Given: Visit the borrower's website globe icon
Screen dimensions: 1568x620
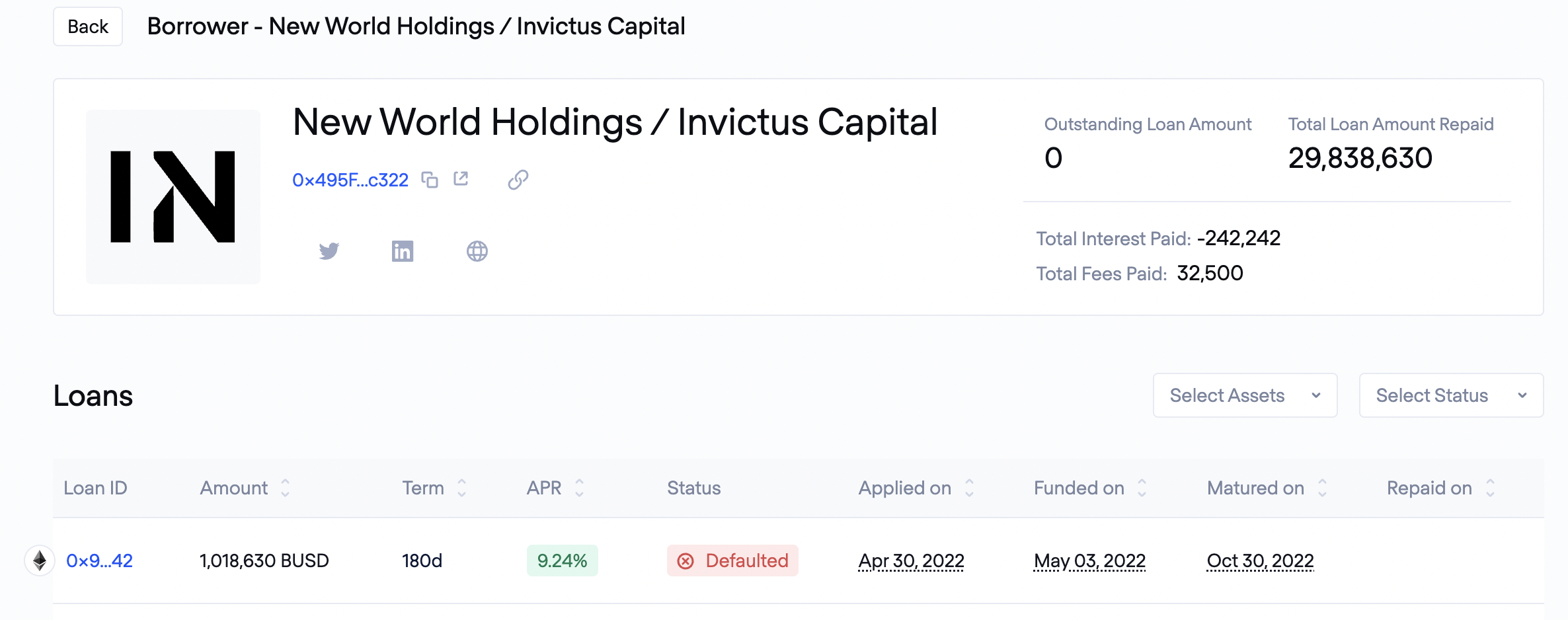Looking at the screenshot, I should [477, 251].
